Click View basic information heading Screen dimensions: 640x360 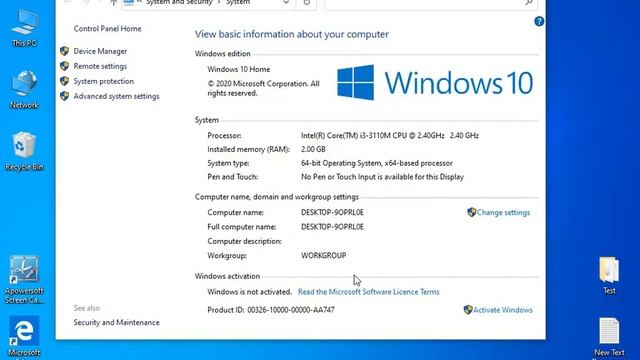coord(291,34)
